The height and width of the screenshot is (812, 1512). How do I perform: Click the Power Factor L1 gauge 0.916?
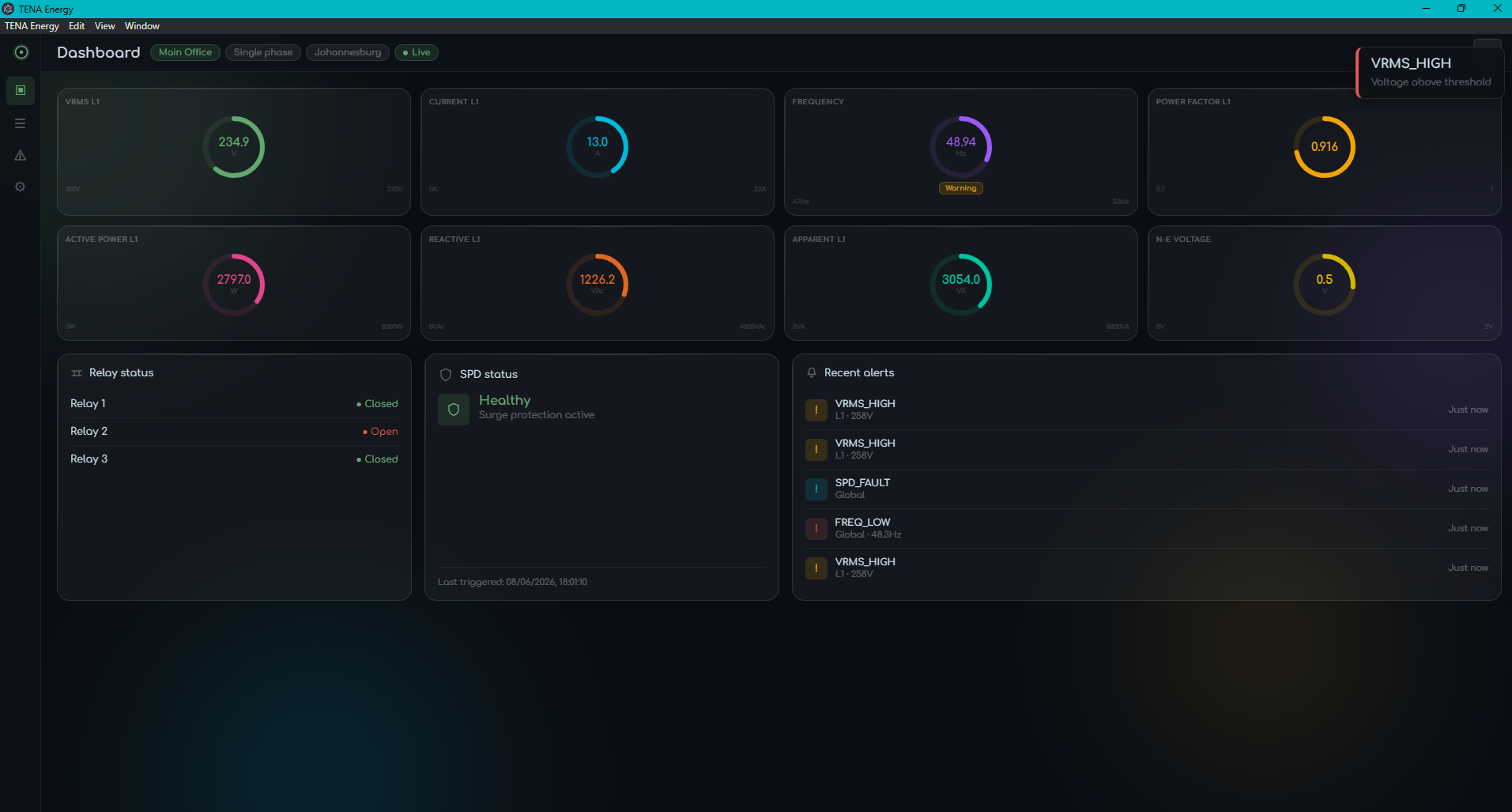[x=1325, y=147]
